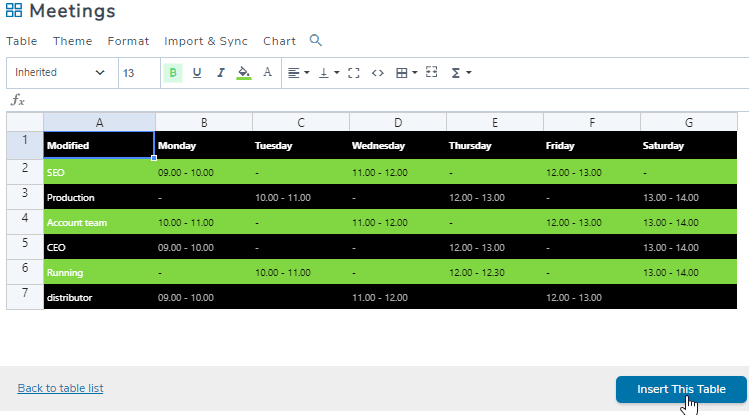Open the font color tool

[x=268, y=73]
